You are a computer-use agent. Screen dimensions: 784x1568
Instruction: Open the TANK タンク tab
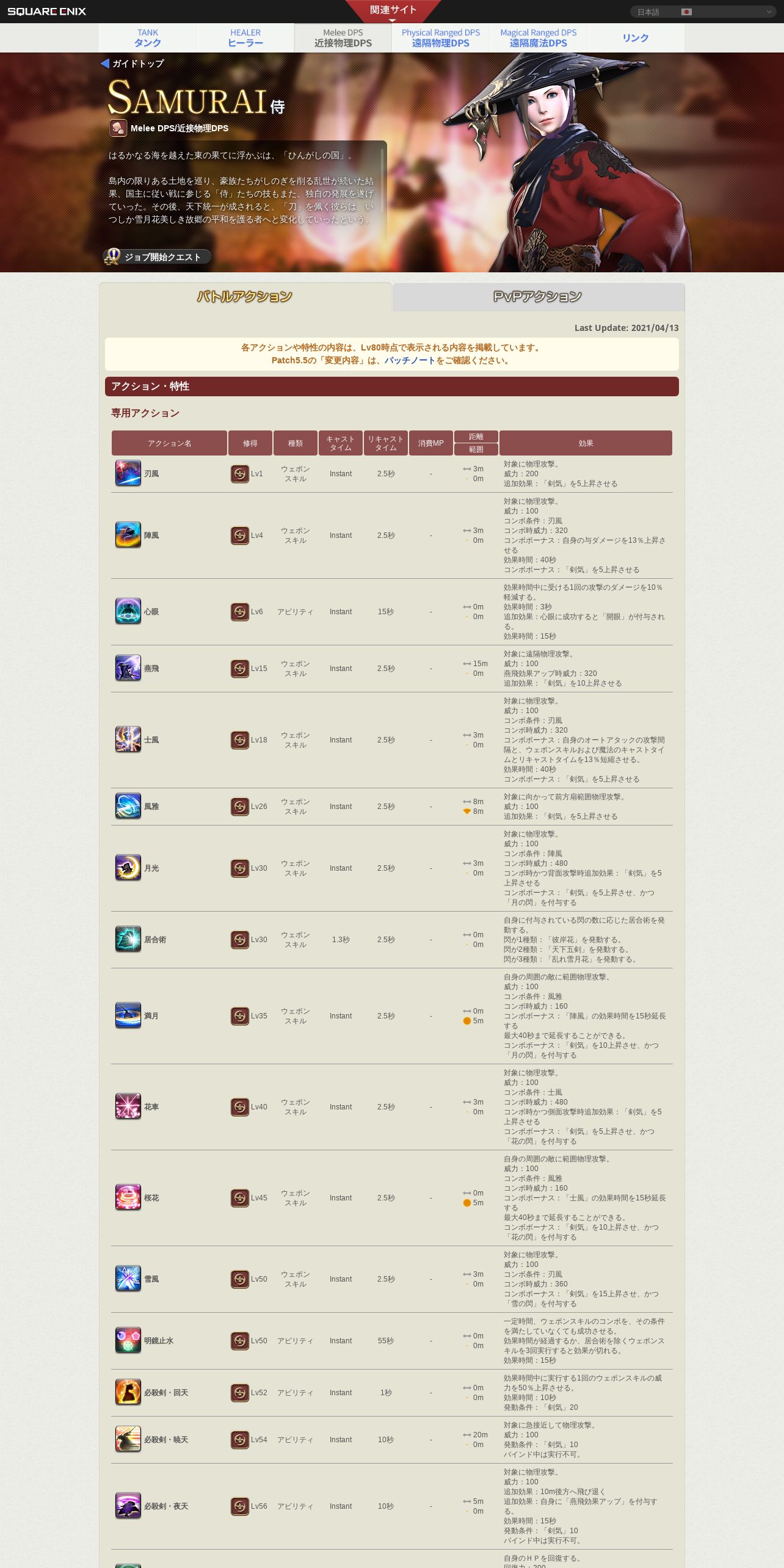click(148, 38)
